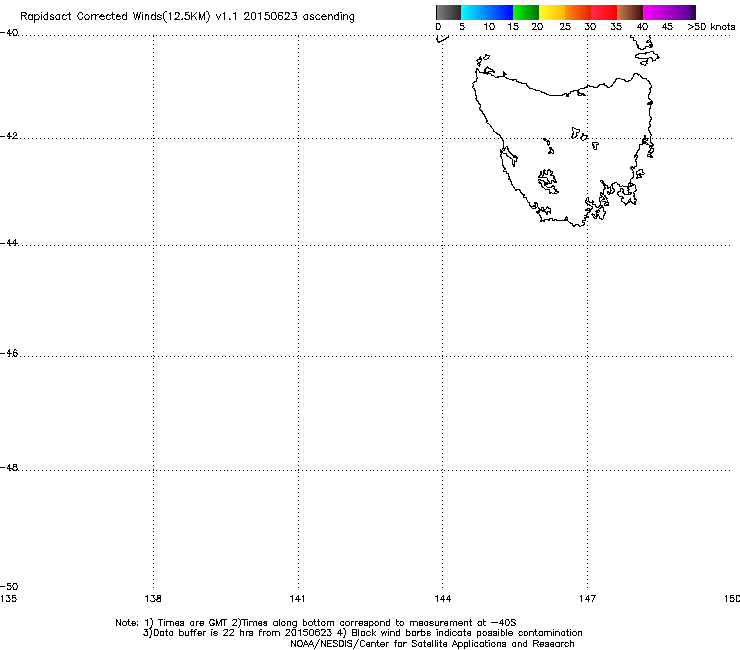The height and width of the screenshot is (650, 740).
Task: Click the NOAA/NESDIS credit line
Action: (x=432, y=644)
